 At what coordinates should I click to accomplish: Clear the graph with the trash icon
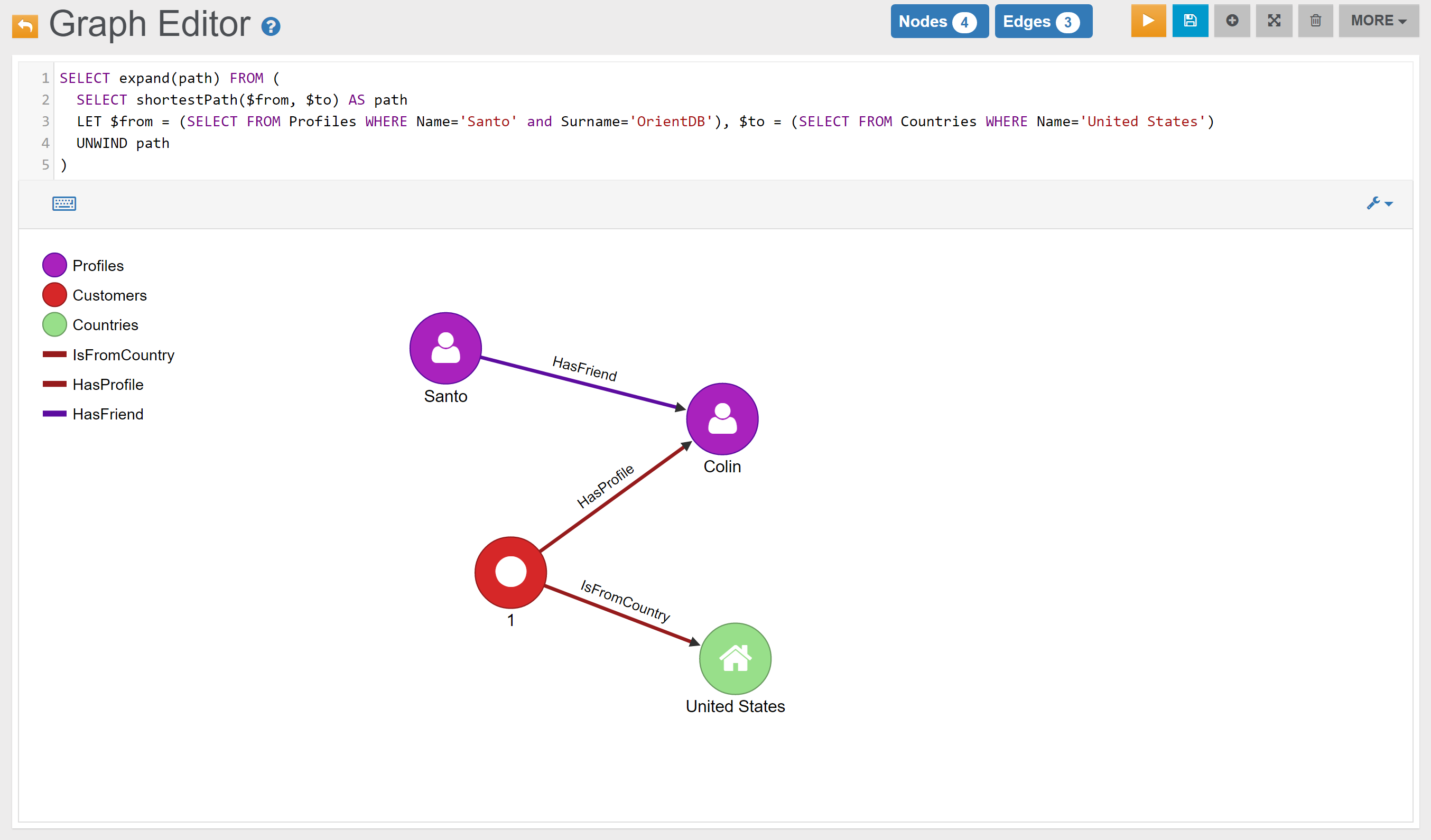tap(1315, 21)
